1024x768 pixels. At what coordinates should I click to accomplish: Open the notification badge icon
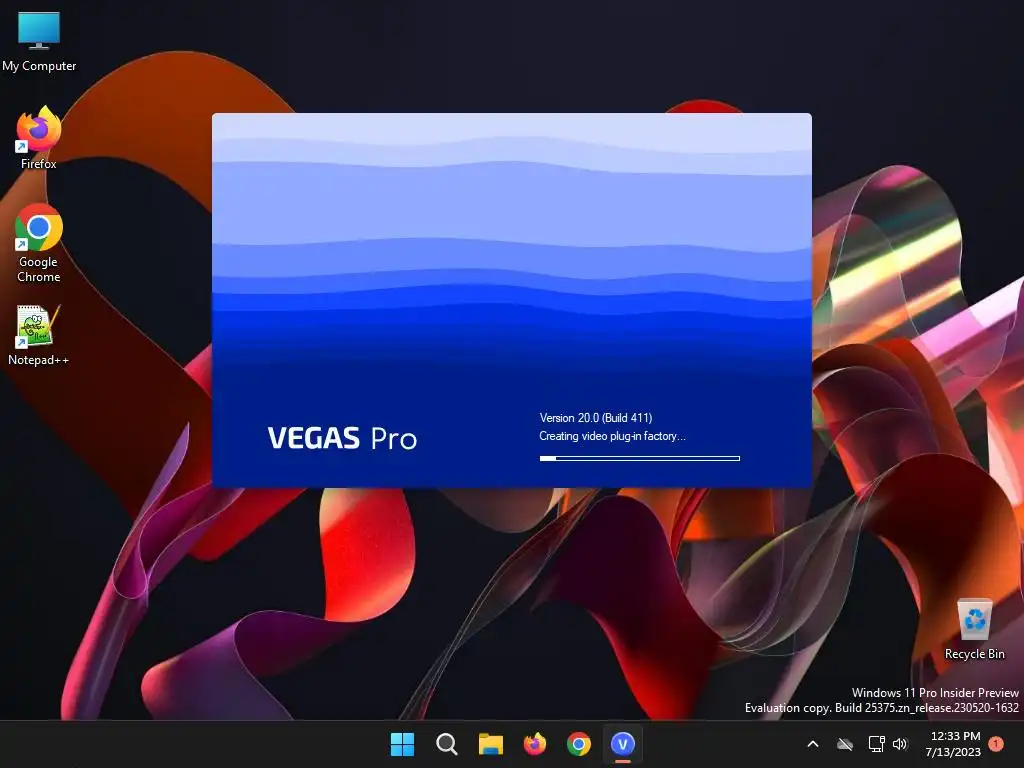996,744
